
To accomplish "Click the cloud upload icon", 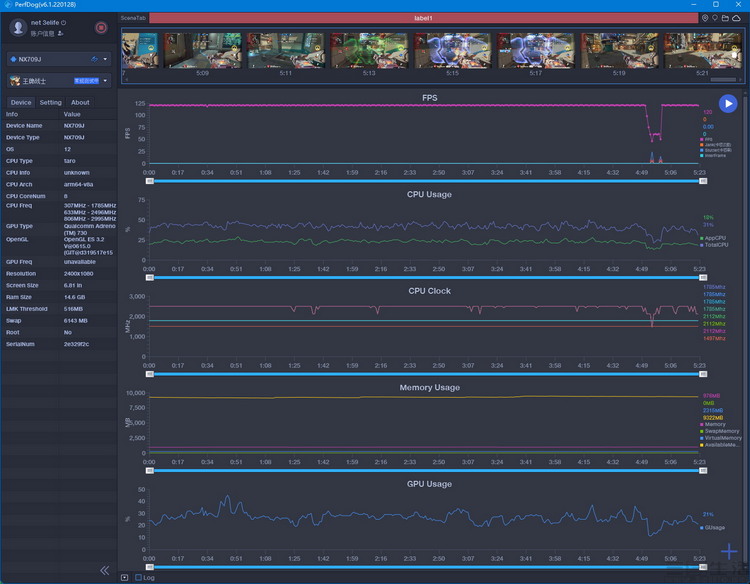I will click(x=736, y=18).
